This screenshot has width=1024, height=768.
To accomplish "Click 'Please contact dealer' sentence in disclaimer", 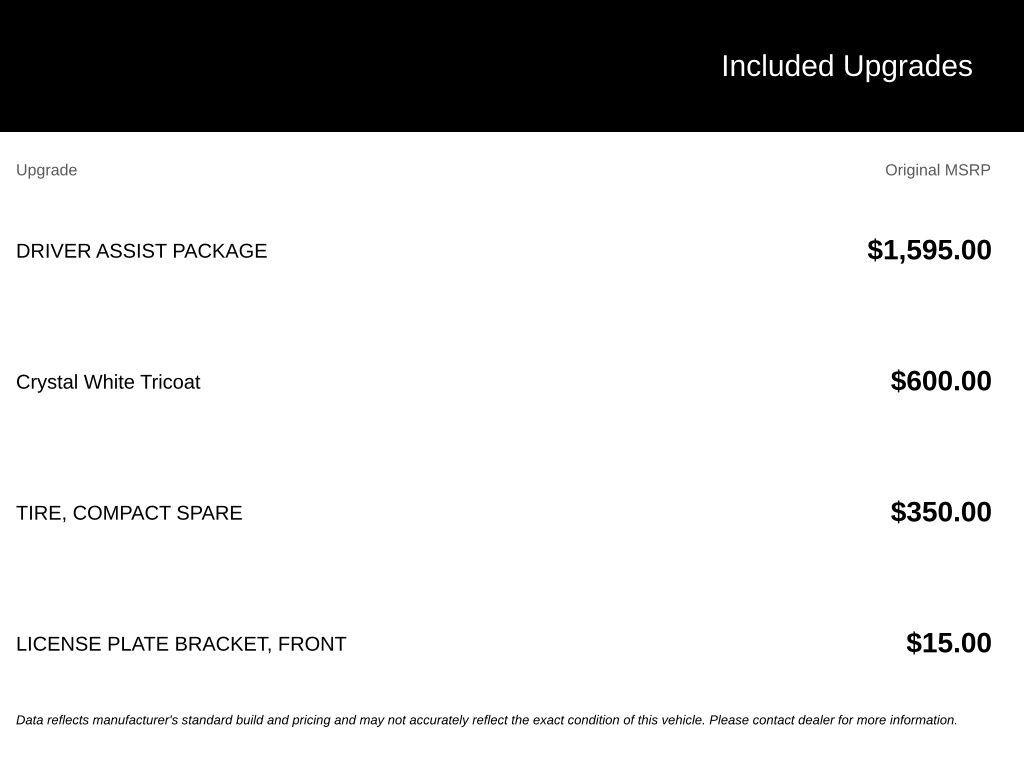I will pos(833,720).
